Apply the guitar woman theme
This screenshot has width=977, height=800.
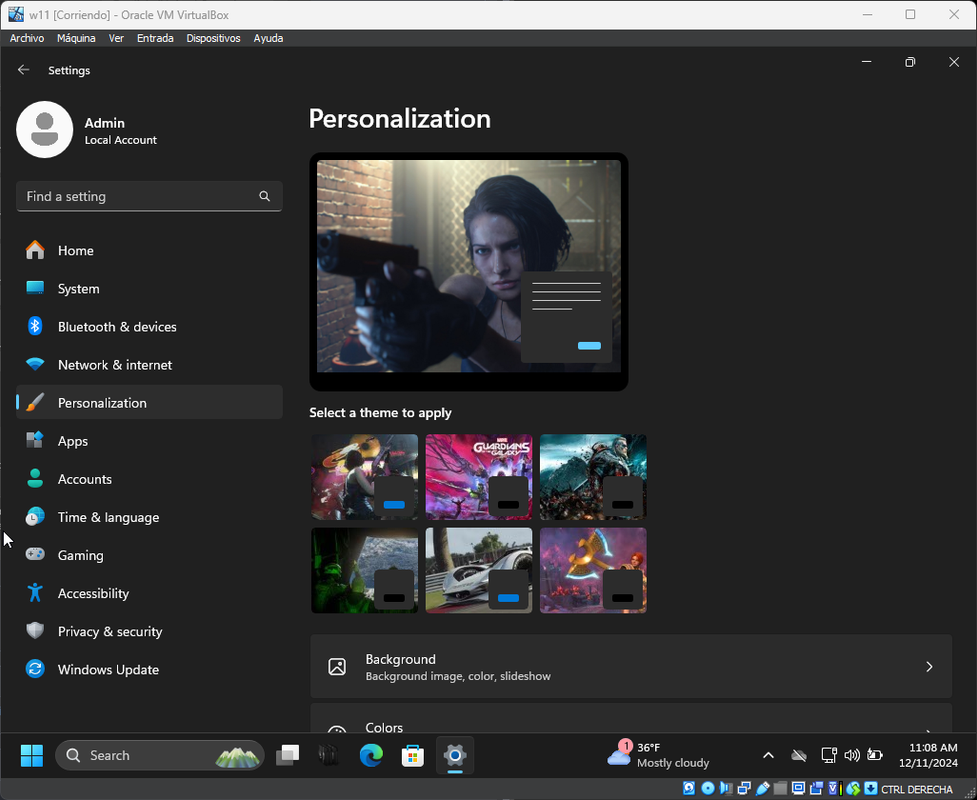[x=365, y=477]
